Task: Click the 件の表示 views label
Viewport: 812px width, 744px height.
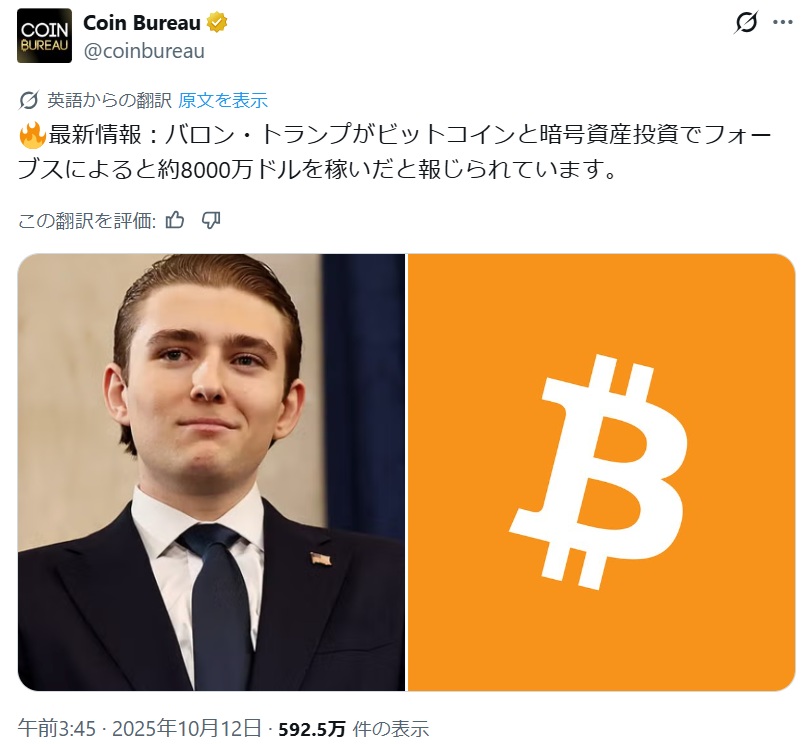Action: [391, 730]
